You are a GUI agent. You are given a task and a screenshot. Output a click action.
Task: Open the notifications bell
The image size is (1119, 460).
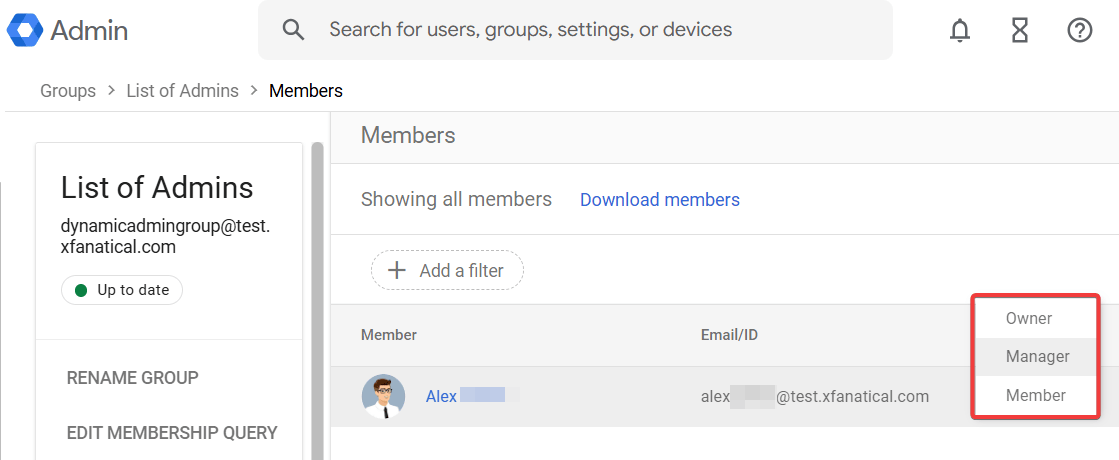960,31
